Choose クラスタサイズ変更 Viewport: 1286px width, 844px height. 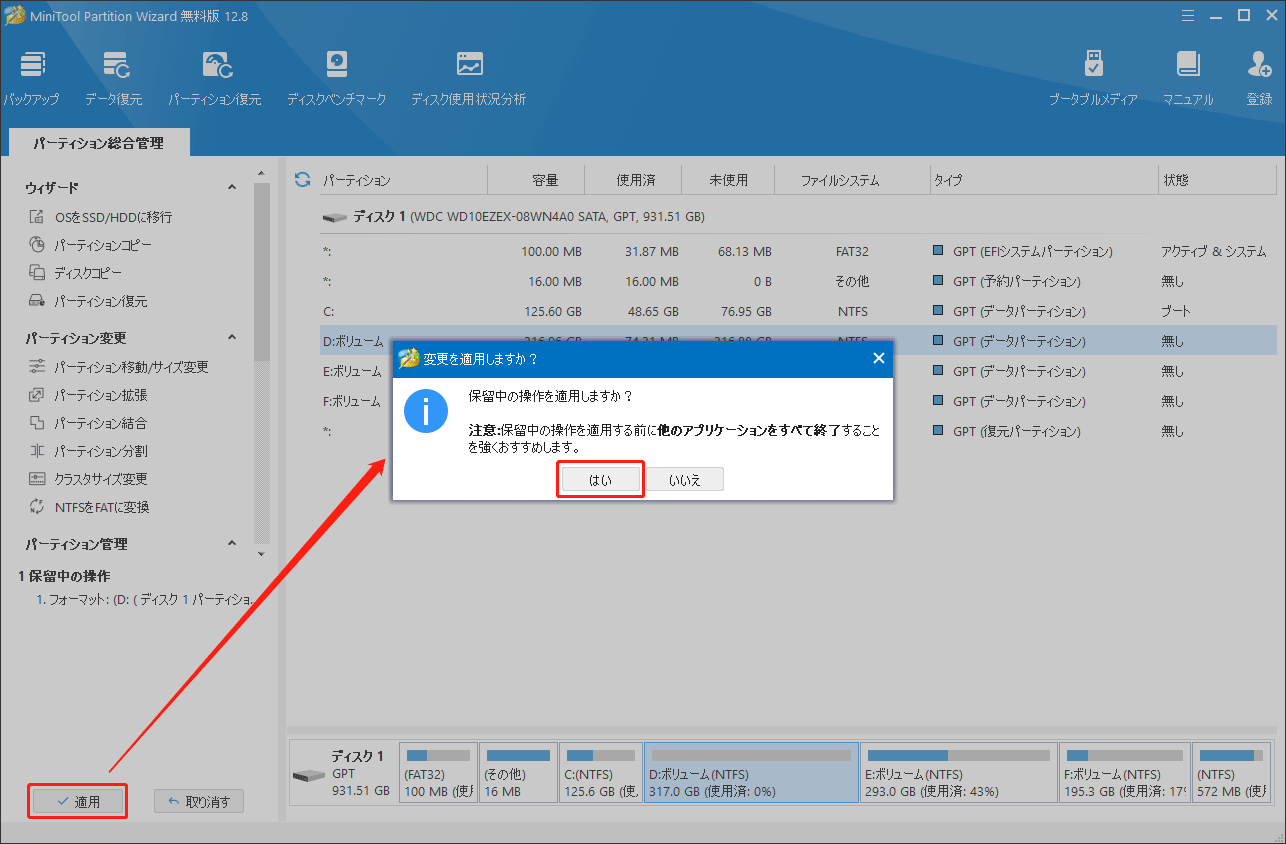pos(87,479)
